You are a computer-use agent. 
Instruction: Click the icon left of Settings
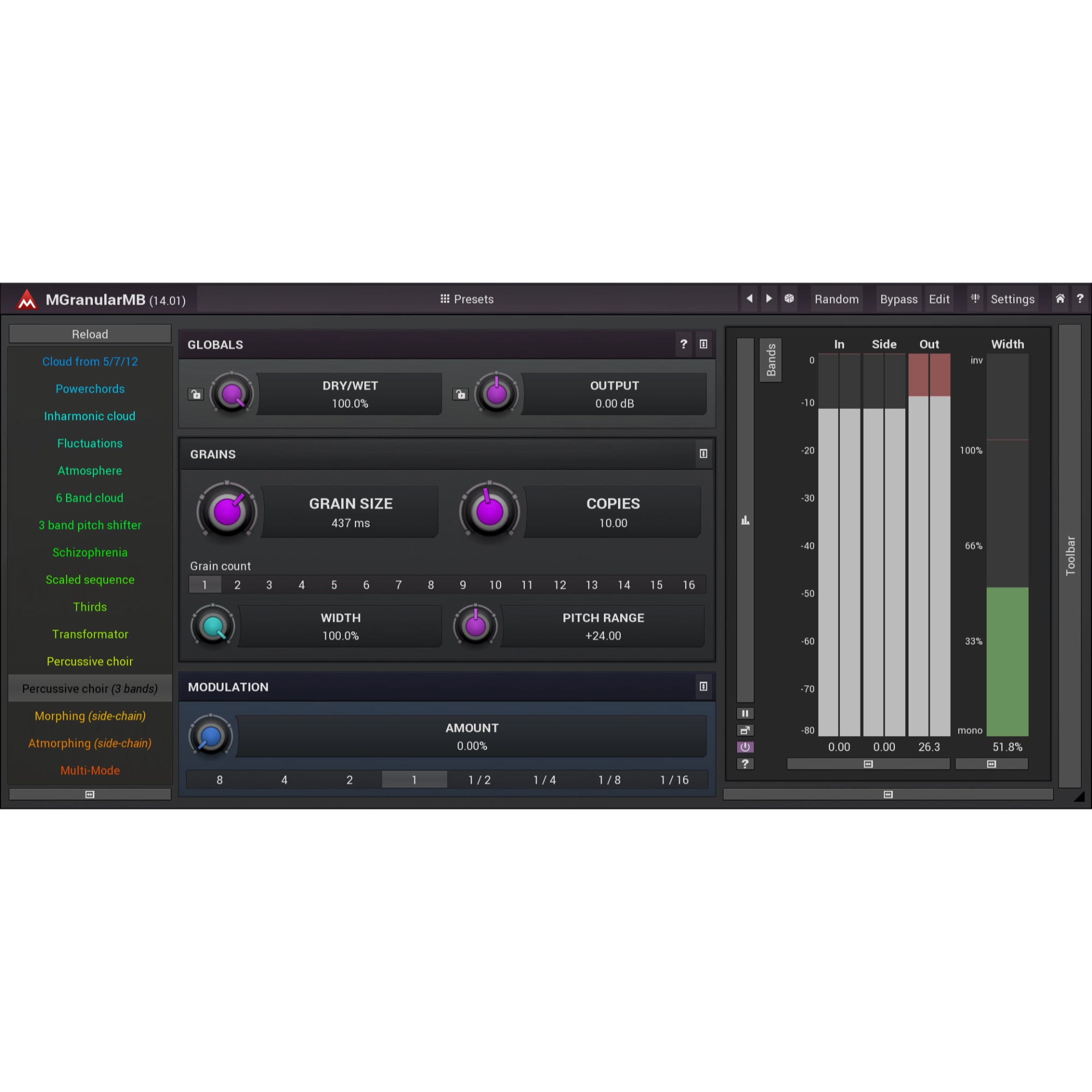[975, 299]
